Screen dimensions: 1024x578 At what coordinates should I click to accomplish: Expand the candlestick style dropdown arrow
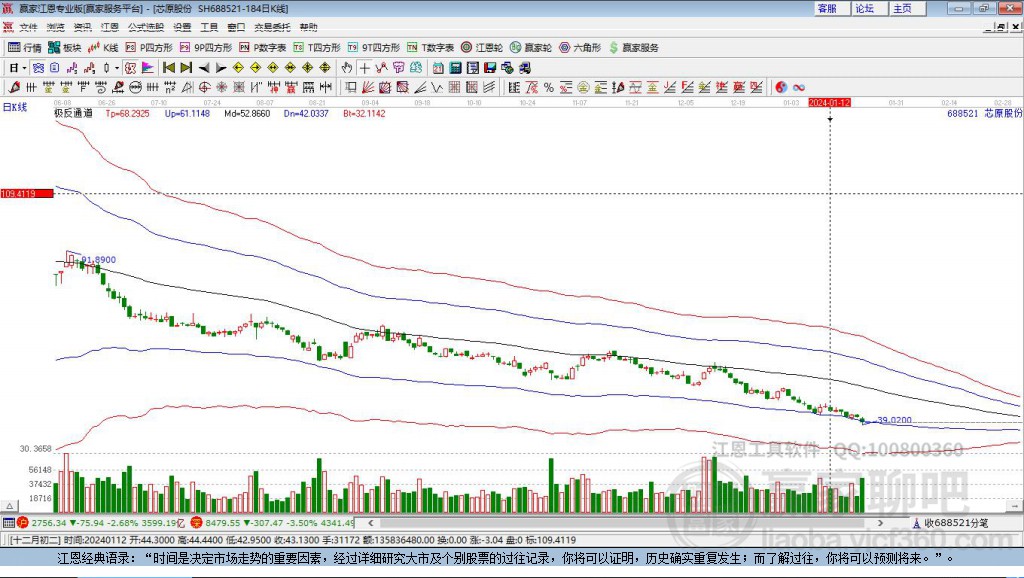pos(117,68)
